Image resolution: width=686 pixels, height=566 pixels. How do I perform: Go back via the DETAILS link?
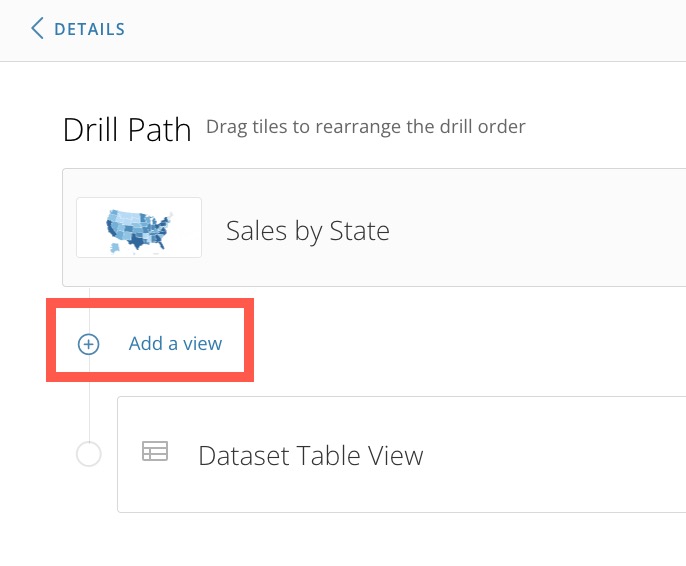[x=89, y=29]
